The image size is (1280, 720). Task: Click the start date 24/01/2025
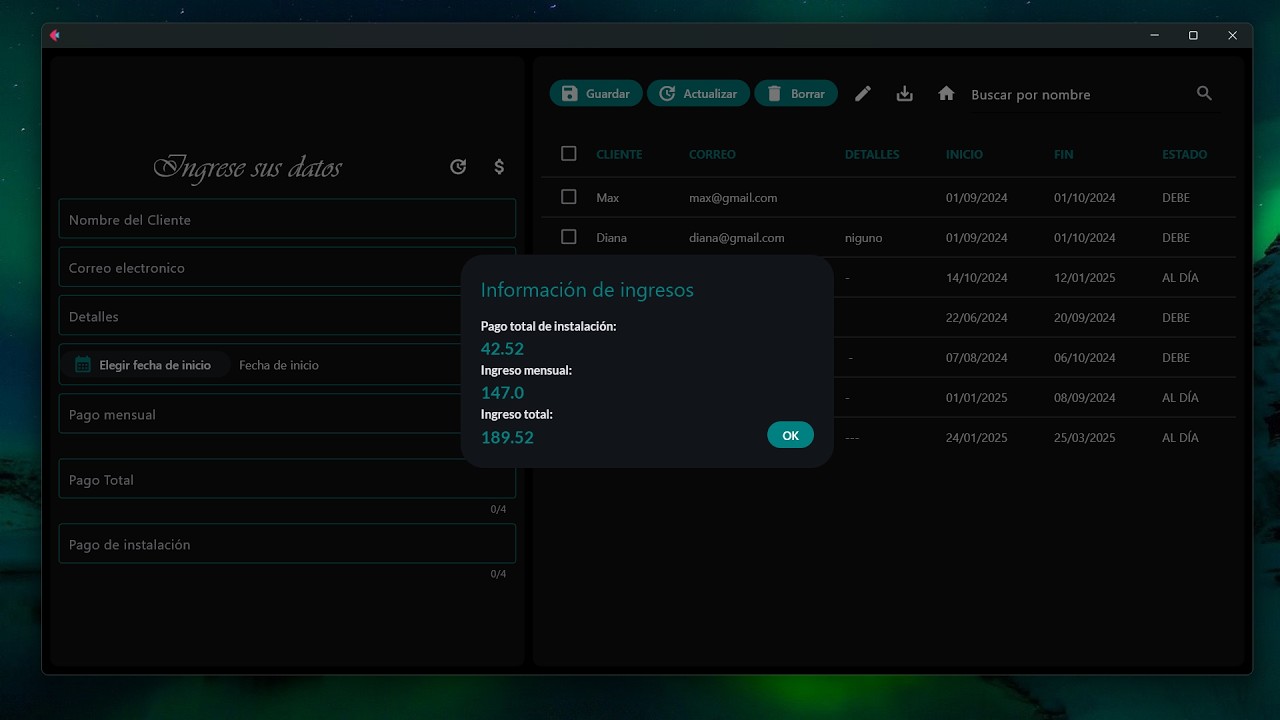tap(977, 438)
